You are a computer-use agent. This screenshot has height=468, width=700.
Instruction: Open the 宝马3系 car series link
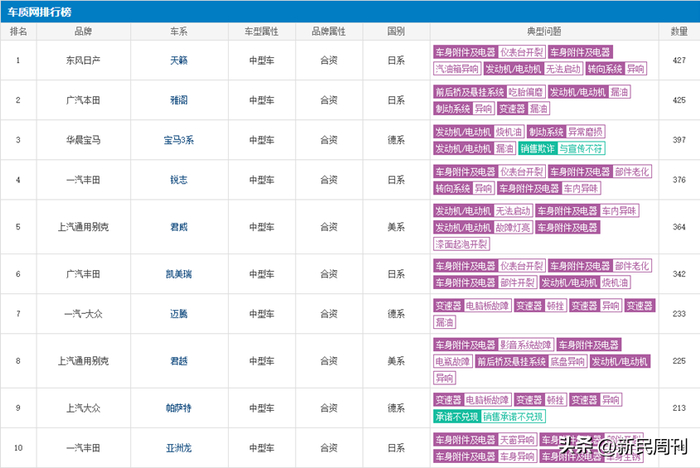[179, 140]
